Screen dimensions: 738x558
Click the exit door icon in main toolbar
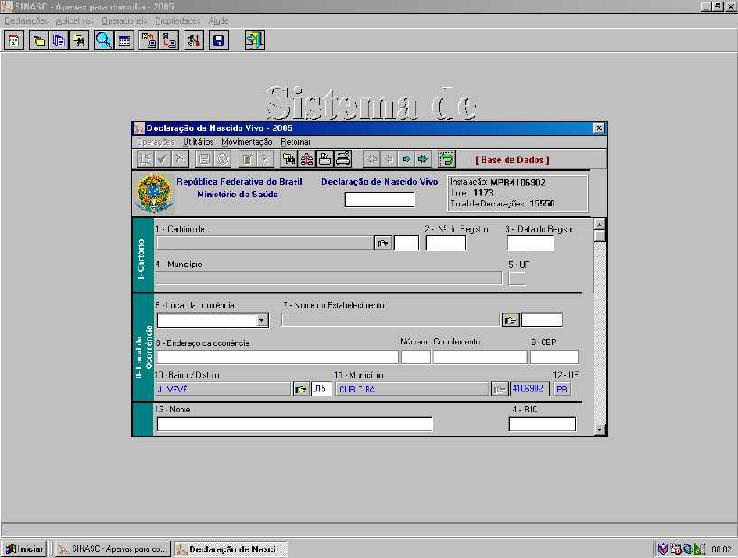point(255,40)
